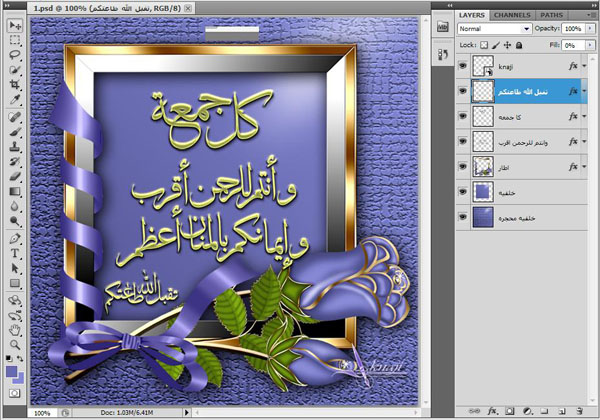This screenshot has width=600, height=420.
Task: Select the Hand tool
Action: point(15,328)
